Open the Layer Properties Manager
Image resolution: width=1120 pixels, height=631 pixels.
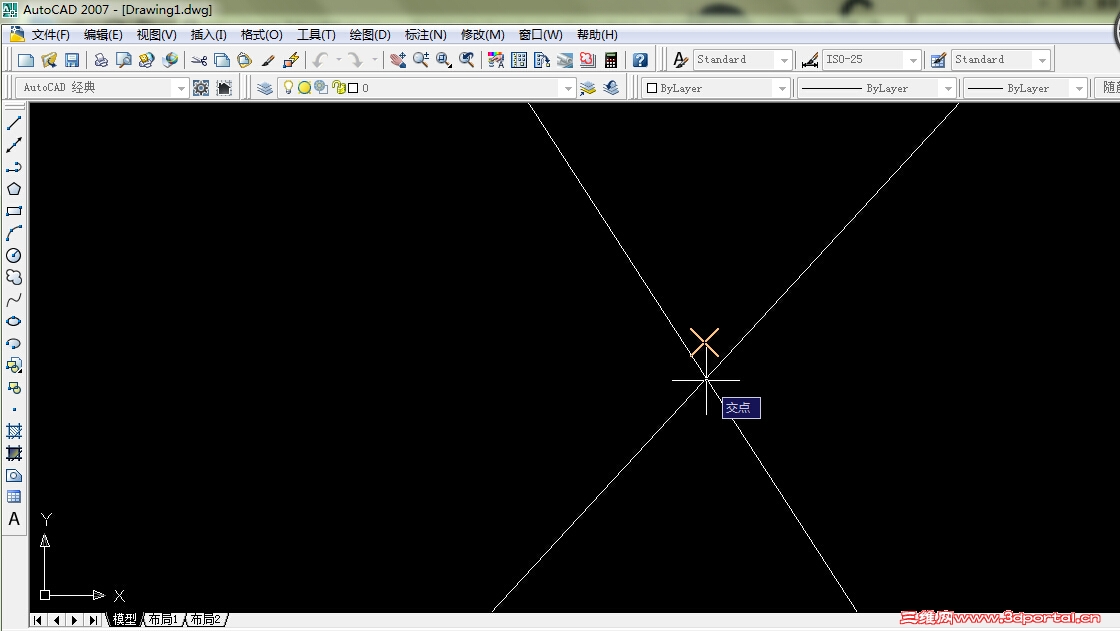click(265, 88)
